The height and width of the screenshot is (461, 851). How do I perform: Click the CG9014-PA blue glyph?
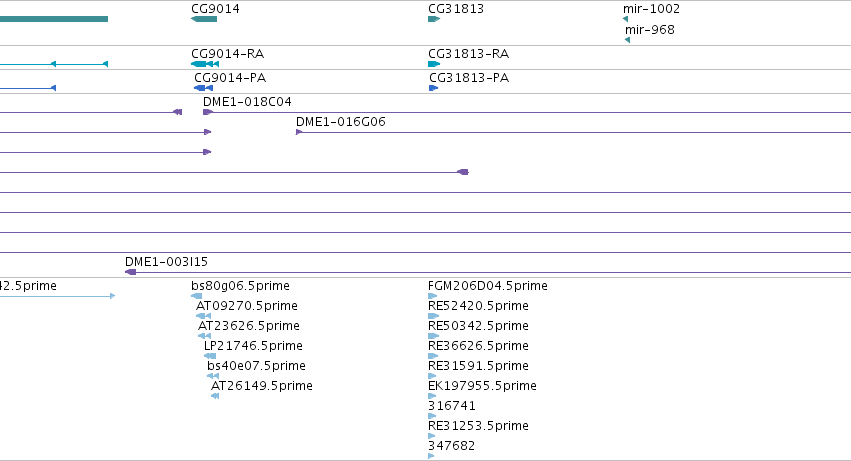point(204,88)
